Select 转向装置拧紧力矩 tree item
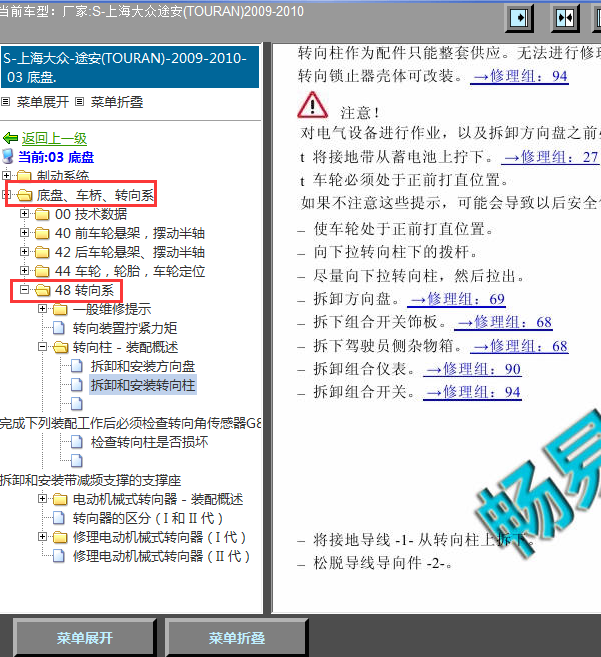Screen dimensions: 601x657 [125, 328]
